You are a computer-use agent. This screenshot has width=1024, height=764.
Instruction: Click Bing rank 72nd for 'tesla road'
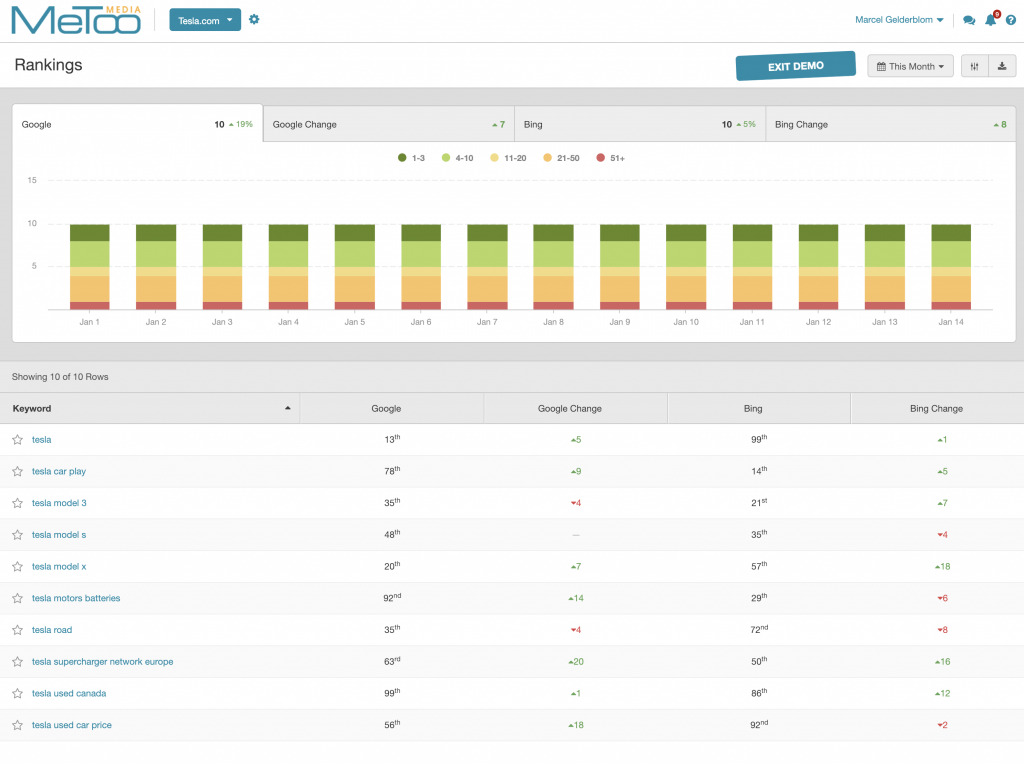(759, 630)
